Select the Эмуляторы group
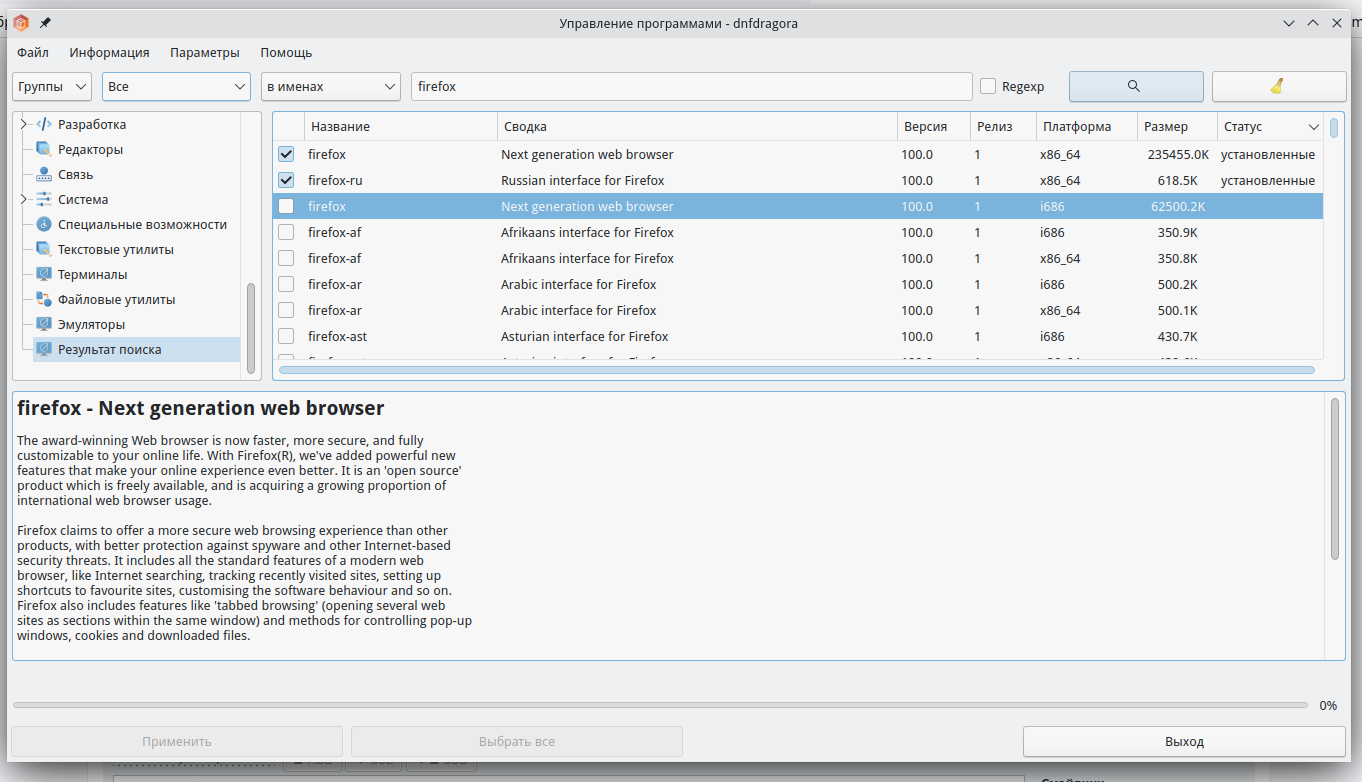Viewport: 1362px width, 782px height. click(x=92, y=325)
